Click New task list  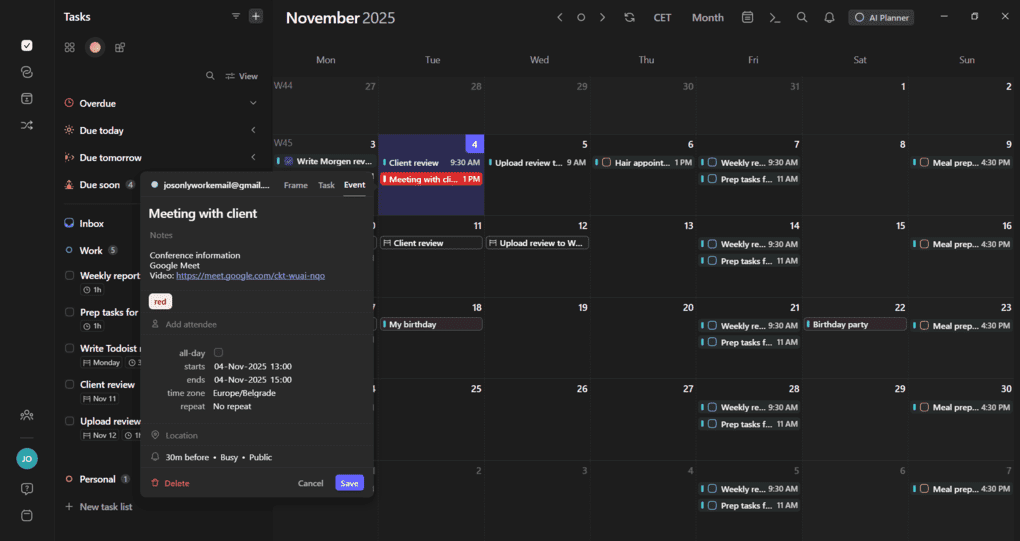pyautogui.click(x=99, y=507)
